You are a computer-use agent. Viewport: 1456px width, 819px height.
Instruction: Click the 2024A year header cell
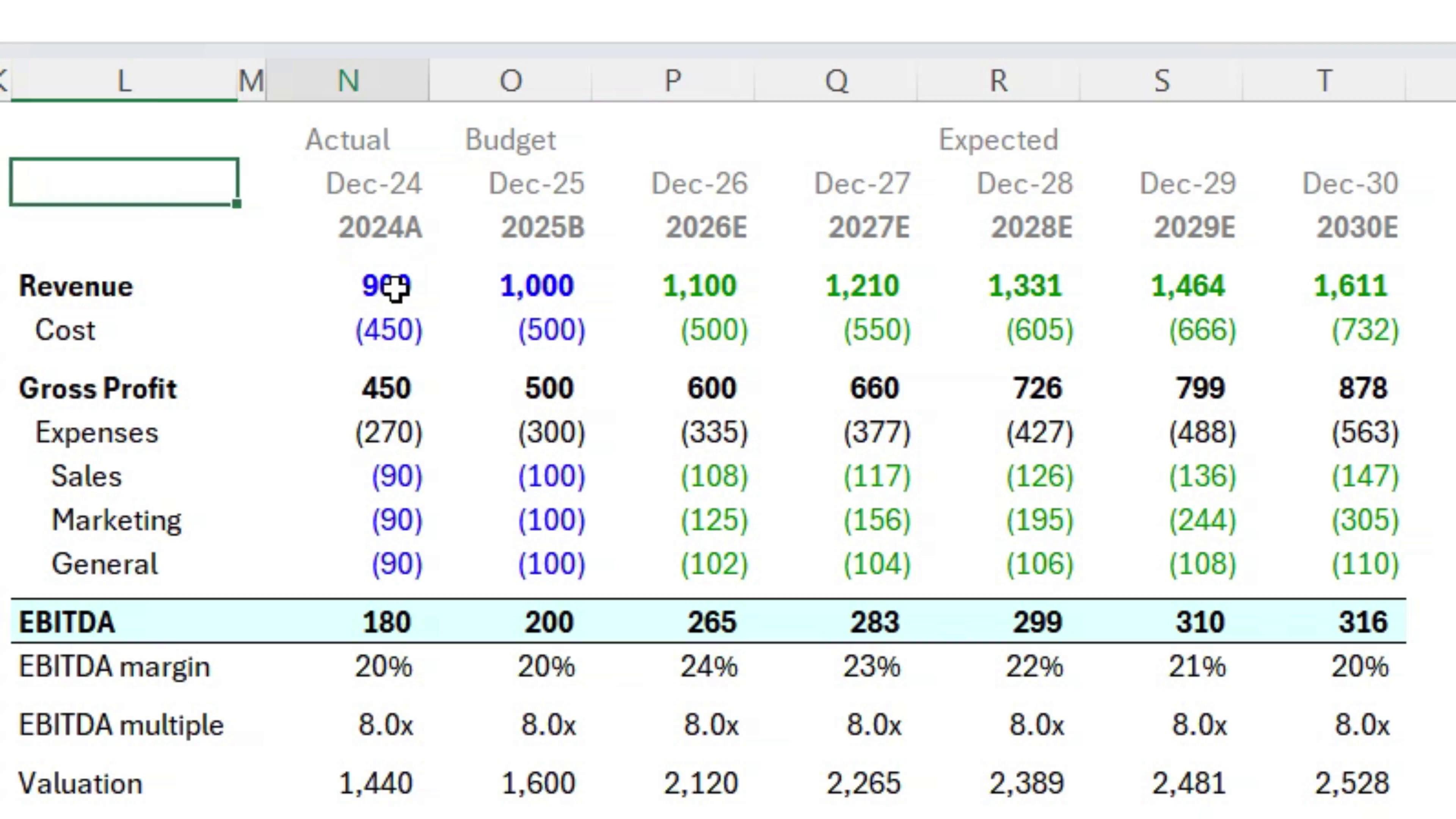380,228
